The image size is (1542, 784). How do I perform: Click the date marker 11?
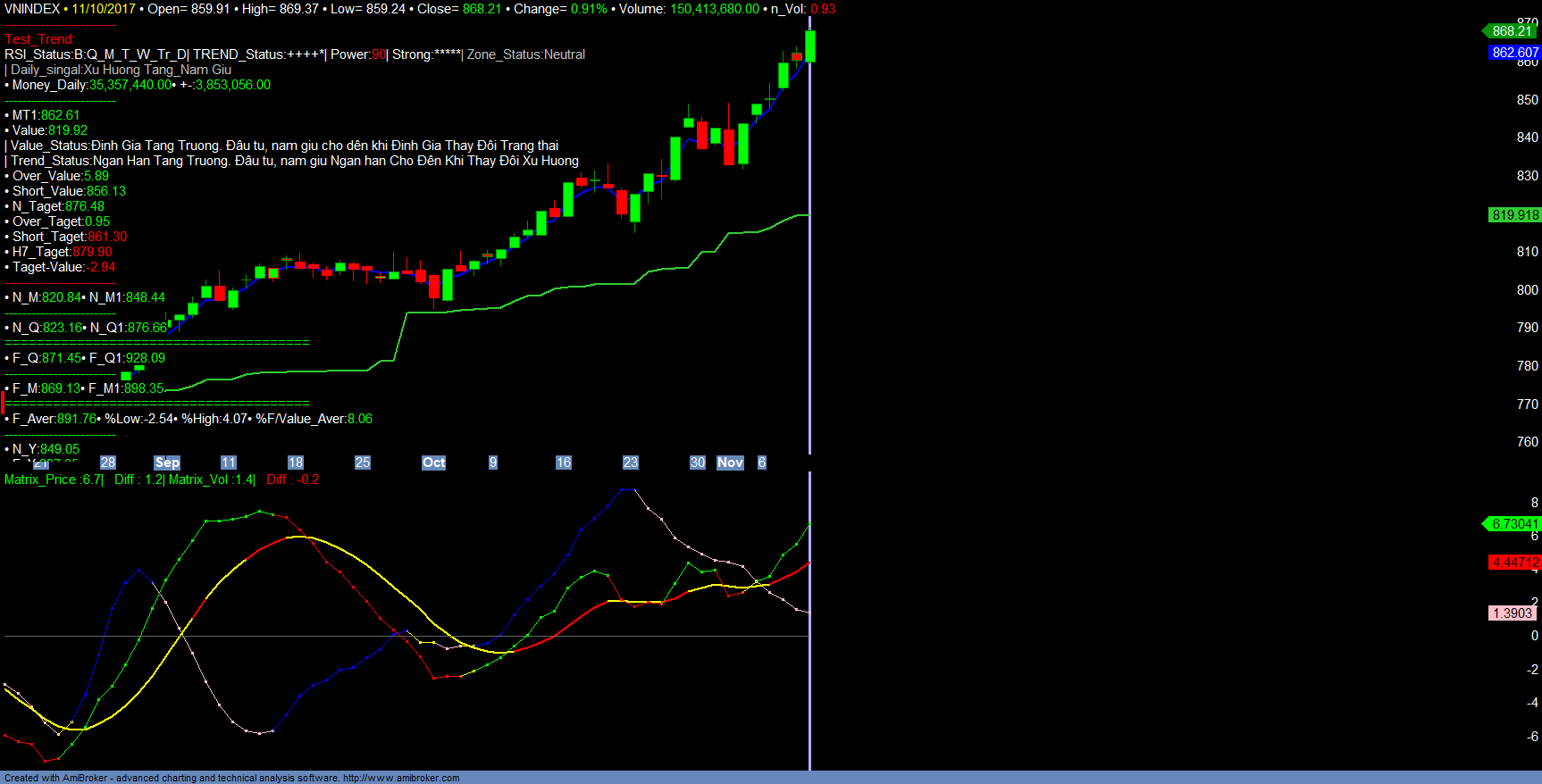pos(229,463)
